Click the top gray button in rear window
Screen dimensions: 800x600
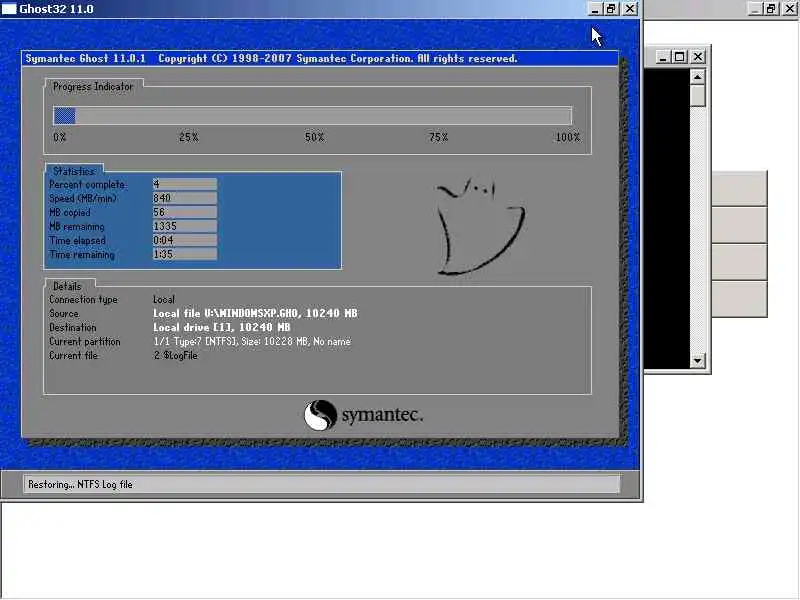click(x=739, y=189)
